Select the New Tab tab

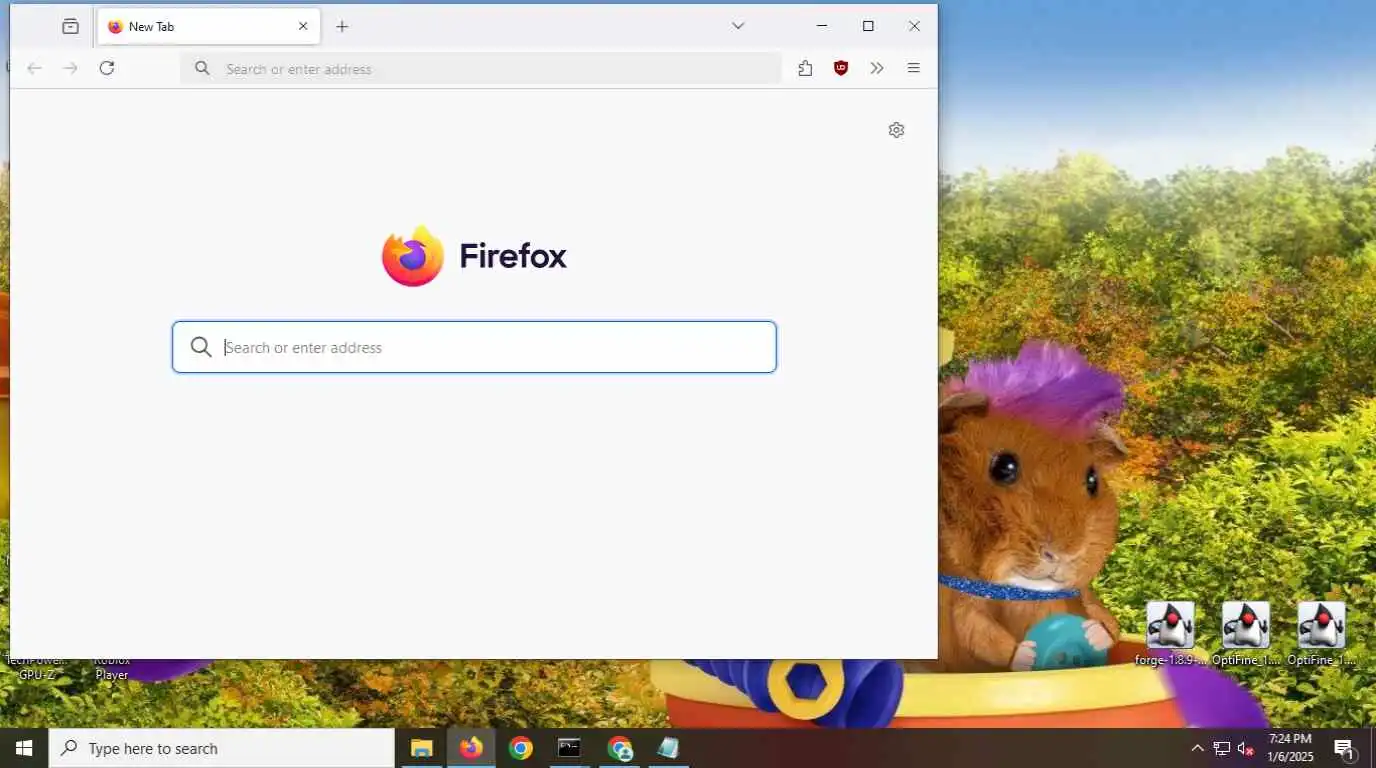pos(209,27)
